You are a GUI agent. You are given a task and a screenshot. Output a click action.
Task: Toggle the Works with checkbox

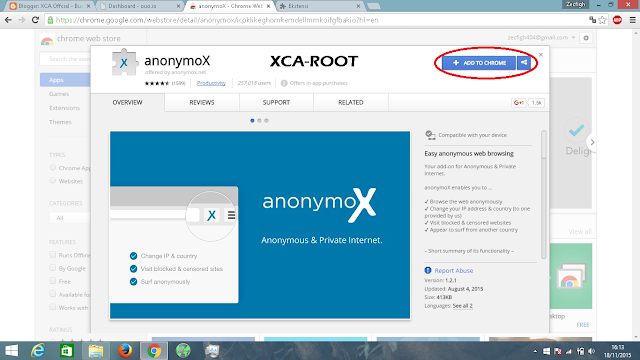[52, 307]
